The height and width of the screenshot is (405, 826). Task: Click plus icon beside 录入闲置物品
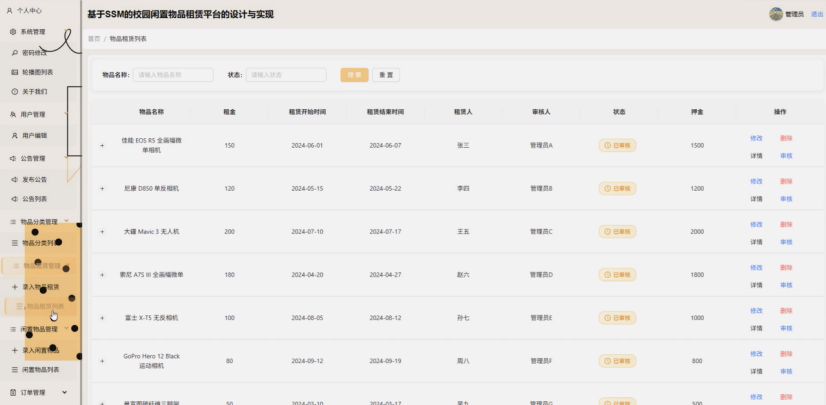click(15, 350)
